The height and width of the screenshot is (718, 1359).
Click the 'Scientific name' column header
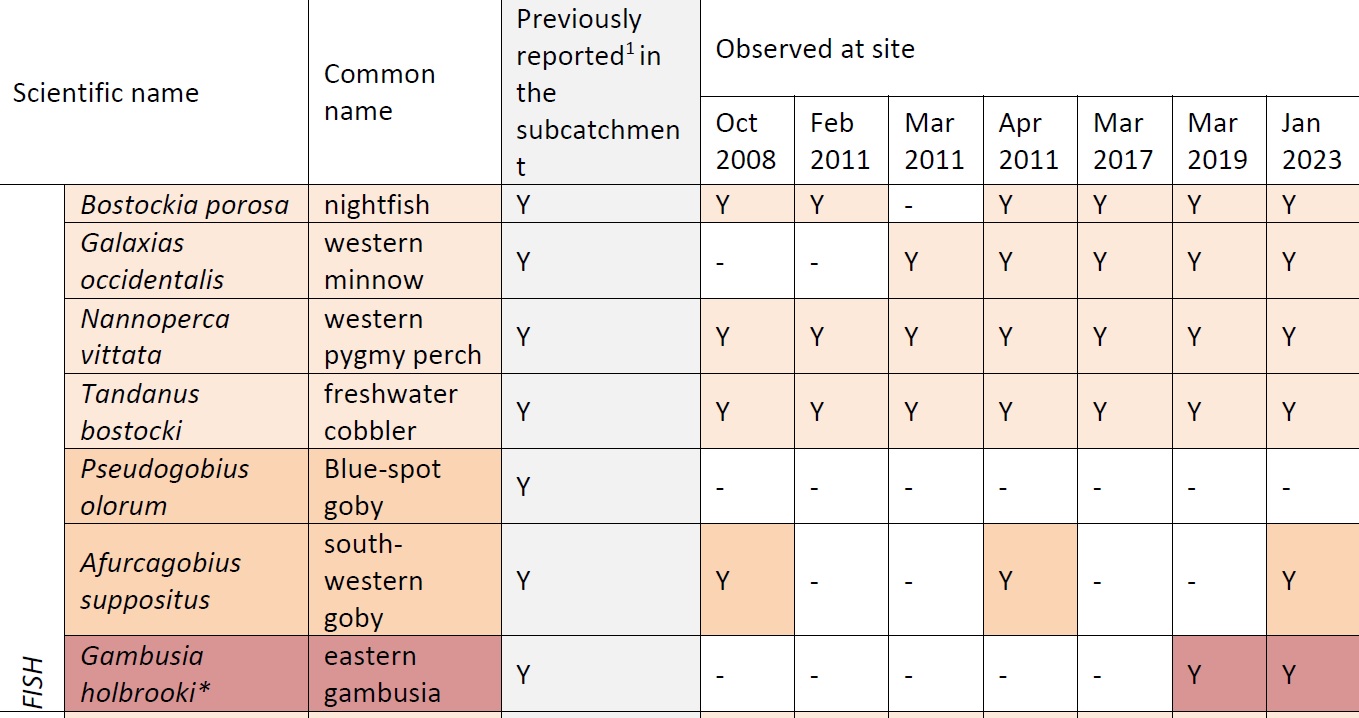[x=106, y=93]
